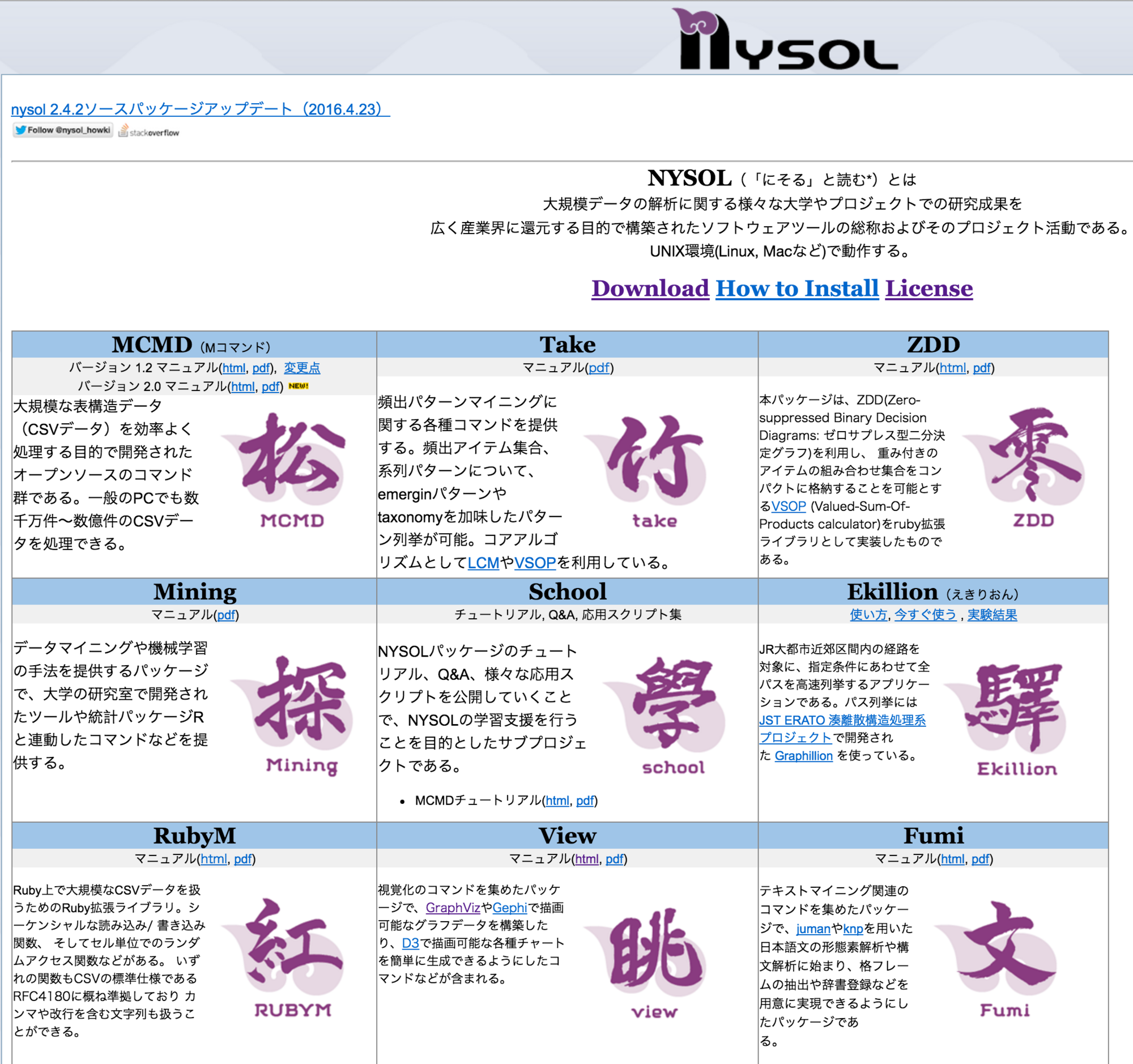Click the Take section heading
Image resolution: width=1133 pixels, height=1064 pixels.
pyautogui.click(x=568, y=345)
